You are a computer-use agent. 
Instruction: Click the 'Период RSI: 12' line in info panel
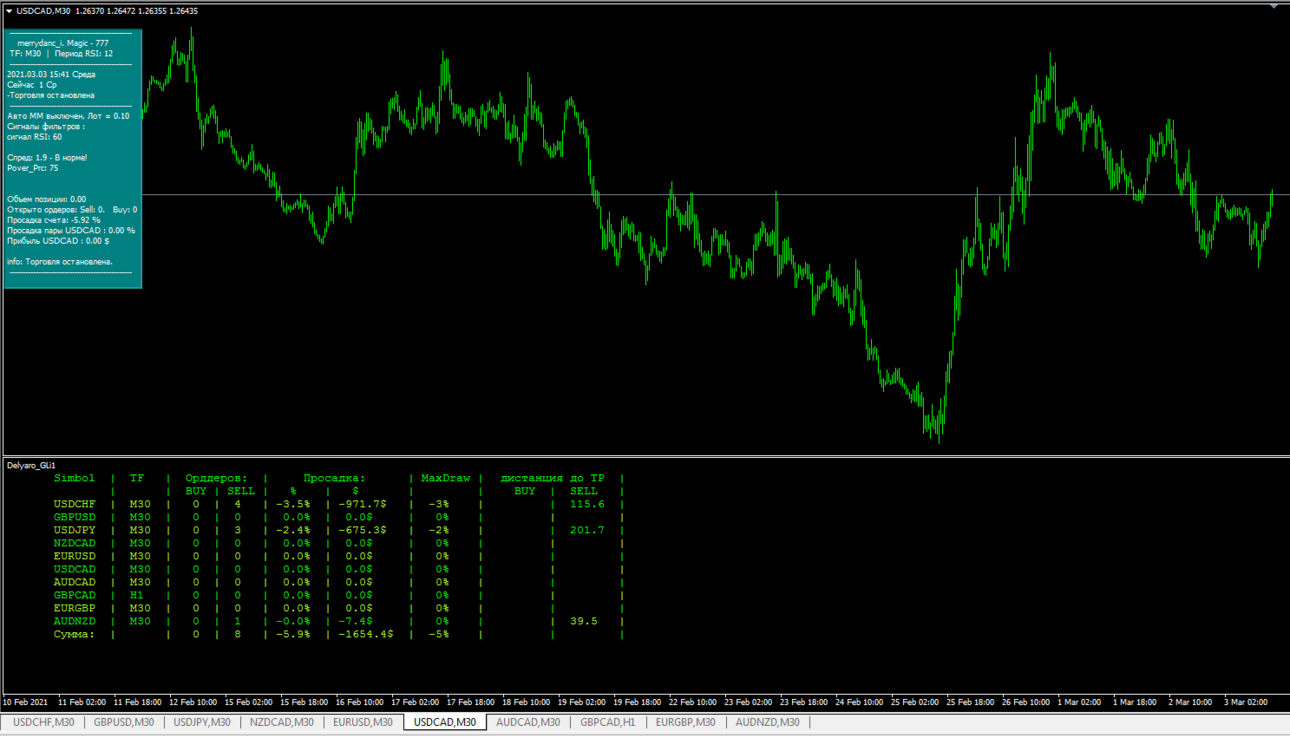[84, 53]
